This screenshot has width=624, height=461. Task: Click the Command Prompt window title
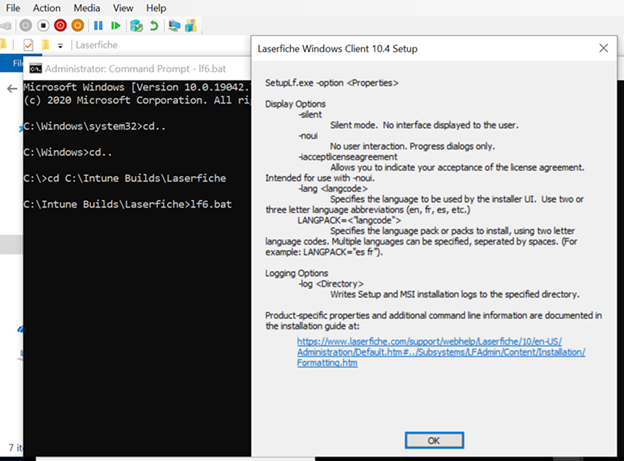pos(135,68)
